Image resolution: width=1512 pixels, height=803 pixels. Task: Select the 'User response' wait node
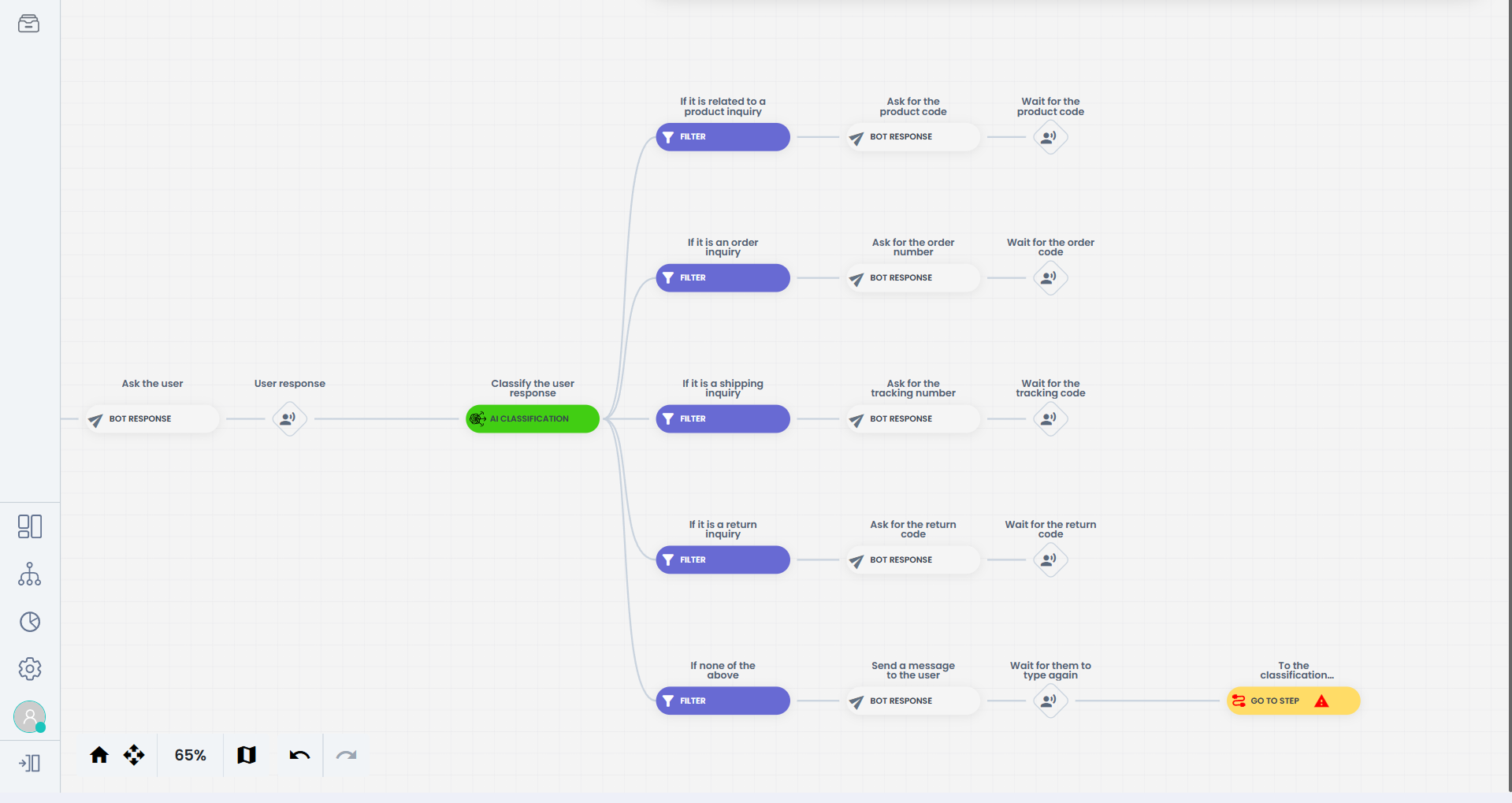coord(289,419)
